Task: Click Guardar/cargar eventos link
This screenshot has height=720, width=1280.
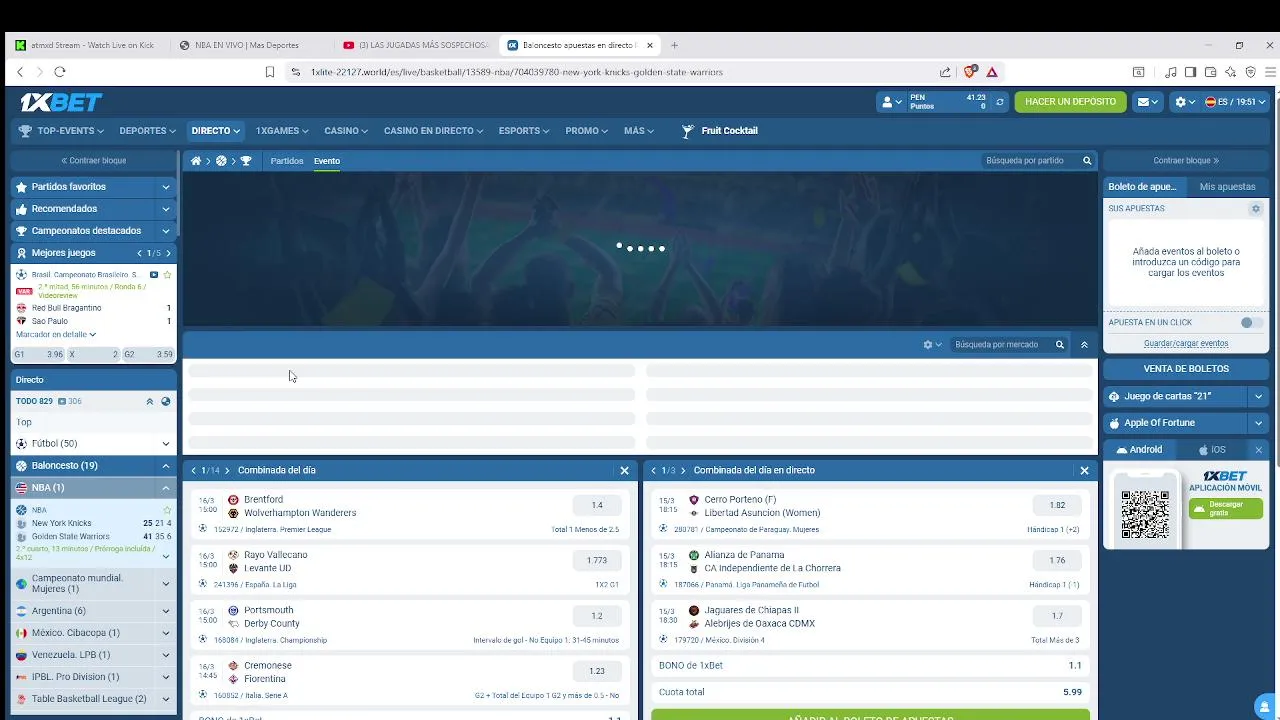Action: point(1186,344)
